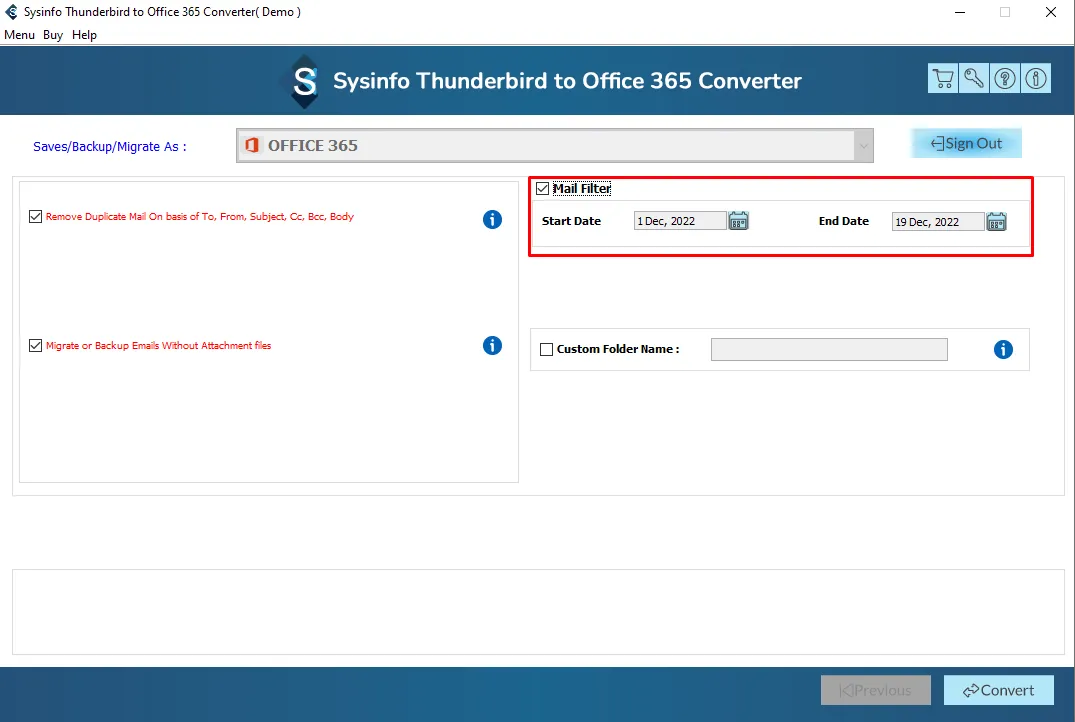Click the Custom Folder Name text field
This screenshot has height=722, width=1075.
829,350
